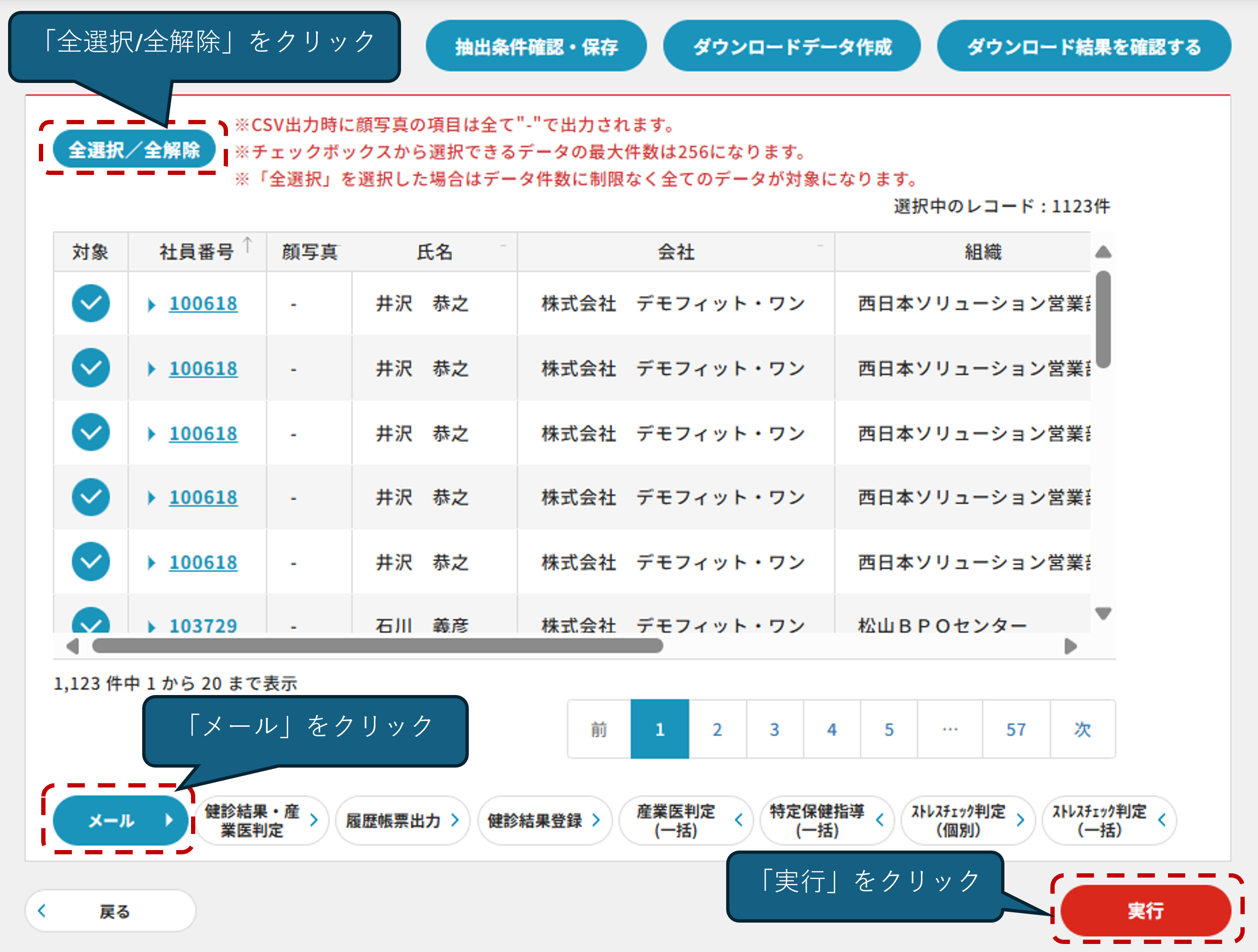
Task: Click the horizontal scroll right arrow
Action: click(x=1070, y=647)
